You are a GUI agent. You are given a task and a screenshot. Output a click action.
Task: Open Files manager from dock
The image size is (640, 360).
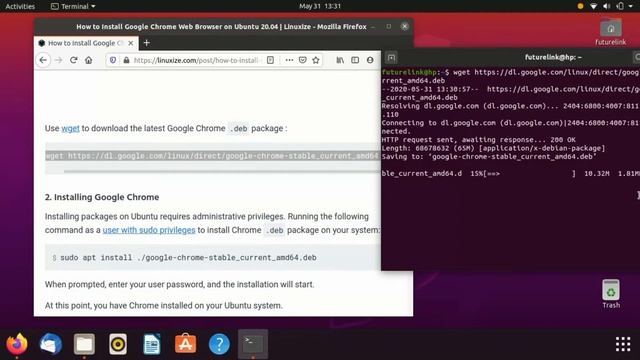(x=84, y=344)
